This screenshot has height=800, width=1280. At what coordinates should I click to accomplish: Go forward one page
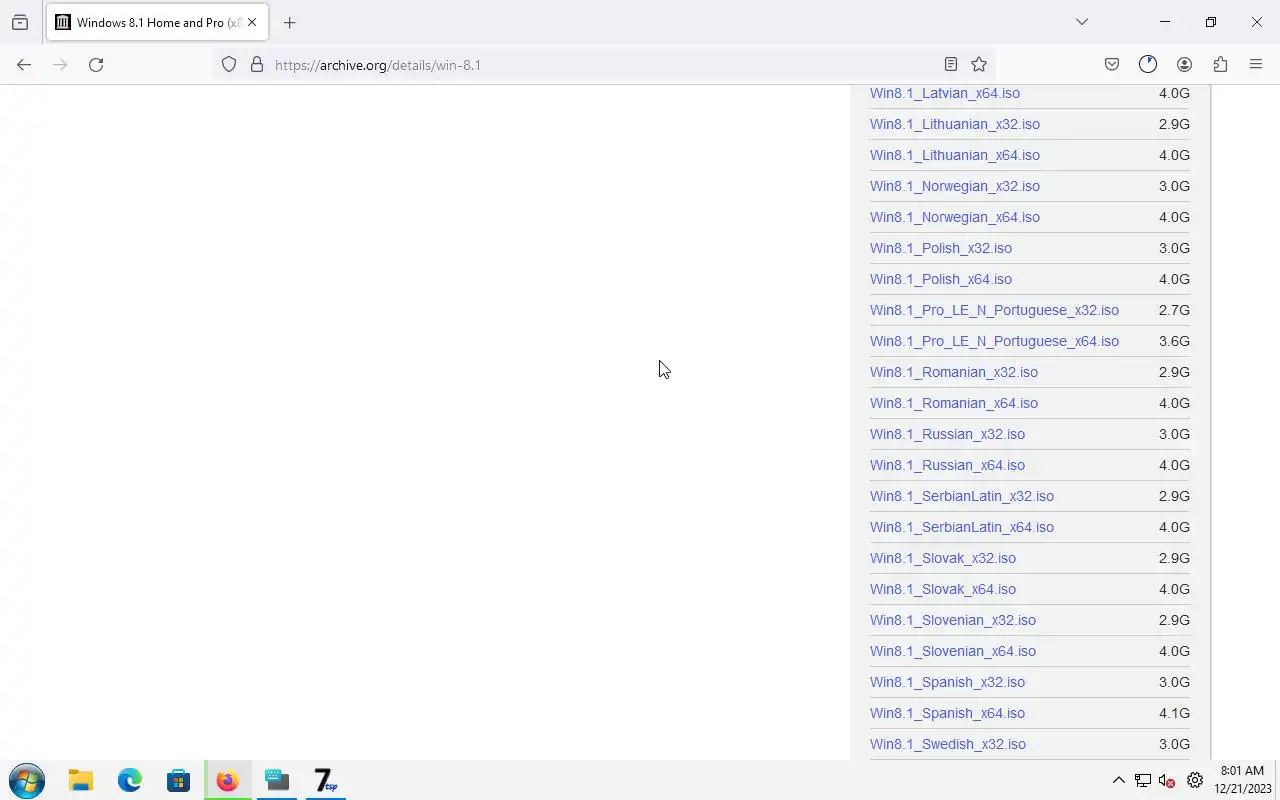pyautogui.click(x=60, y=65)
